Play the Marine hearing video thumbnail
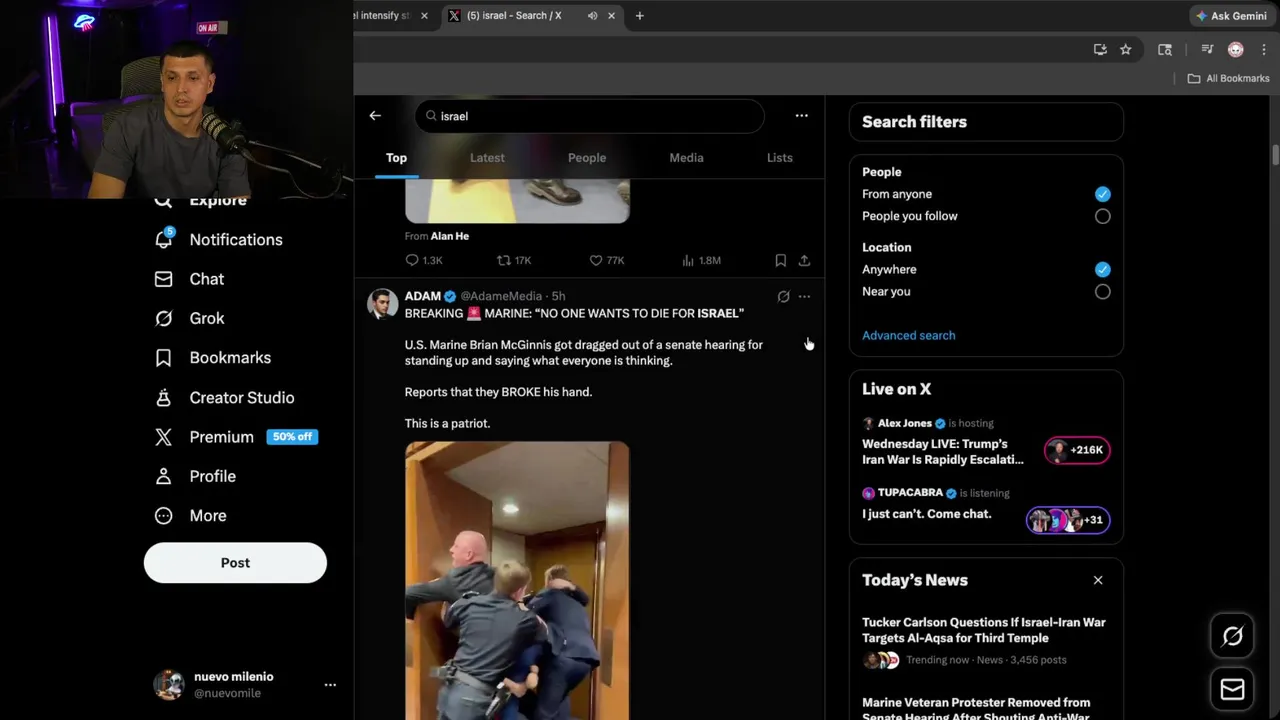The image size is (1280, 720). click(517, 580)
